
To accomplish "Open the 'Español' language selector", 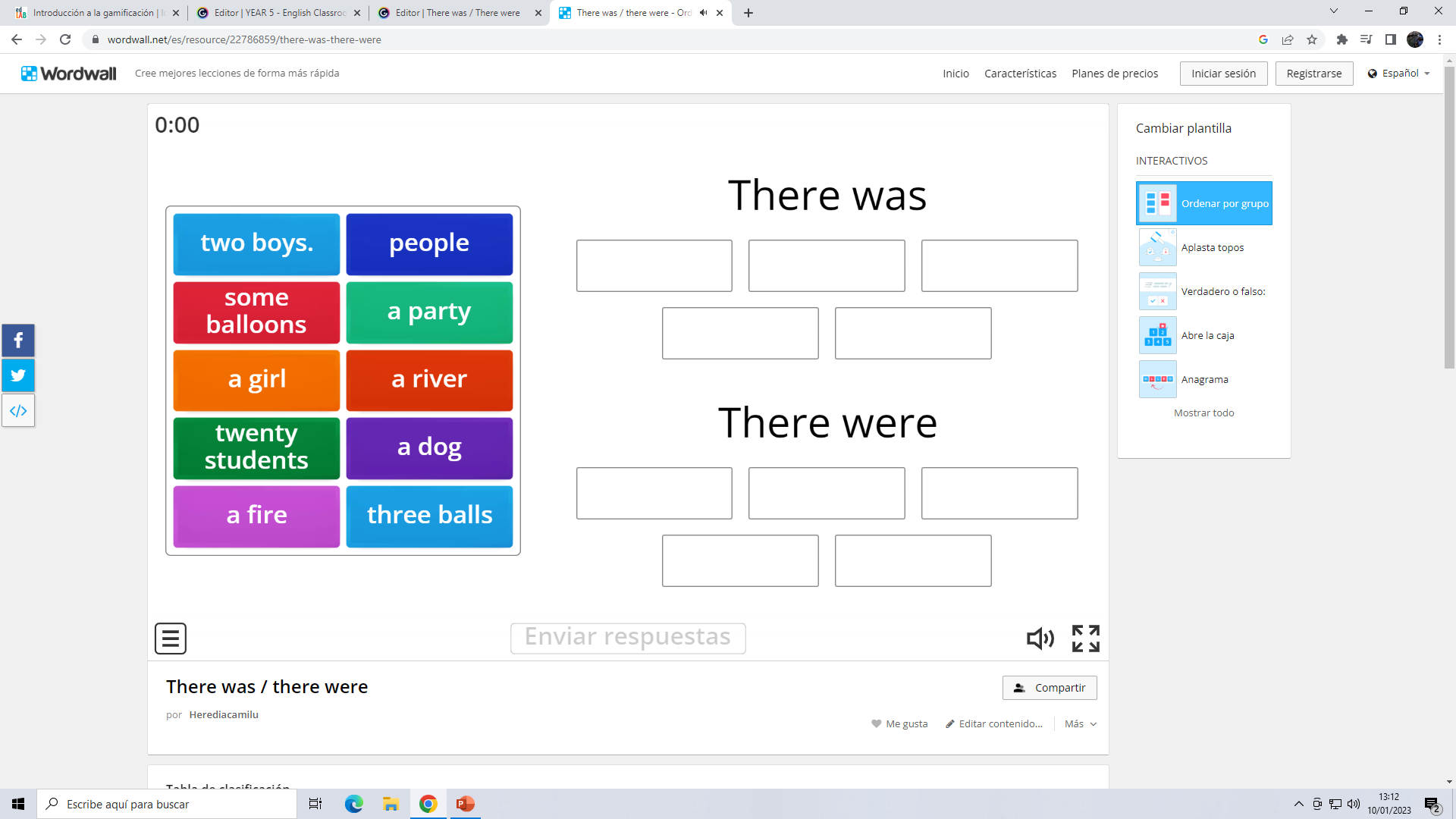I will tap(1398, 73).
